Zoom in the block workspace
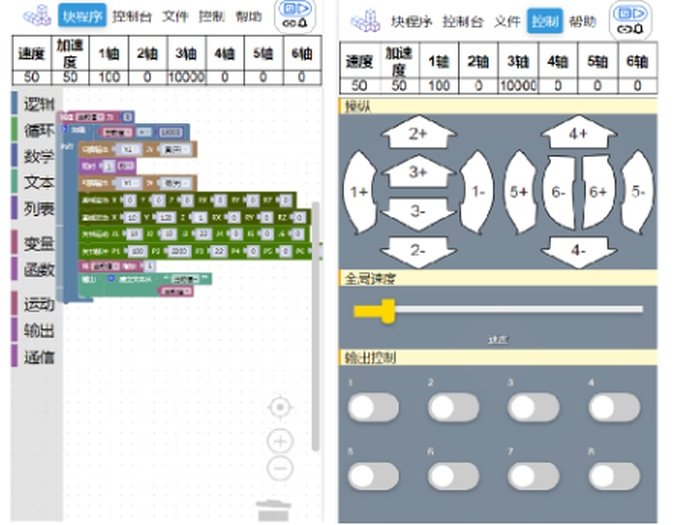The width and height of the screenshot is (700, 525). click(x=281, y=441)
